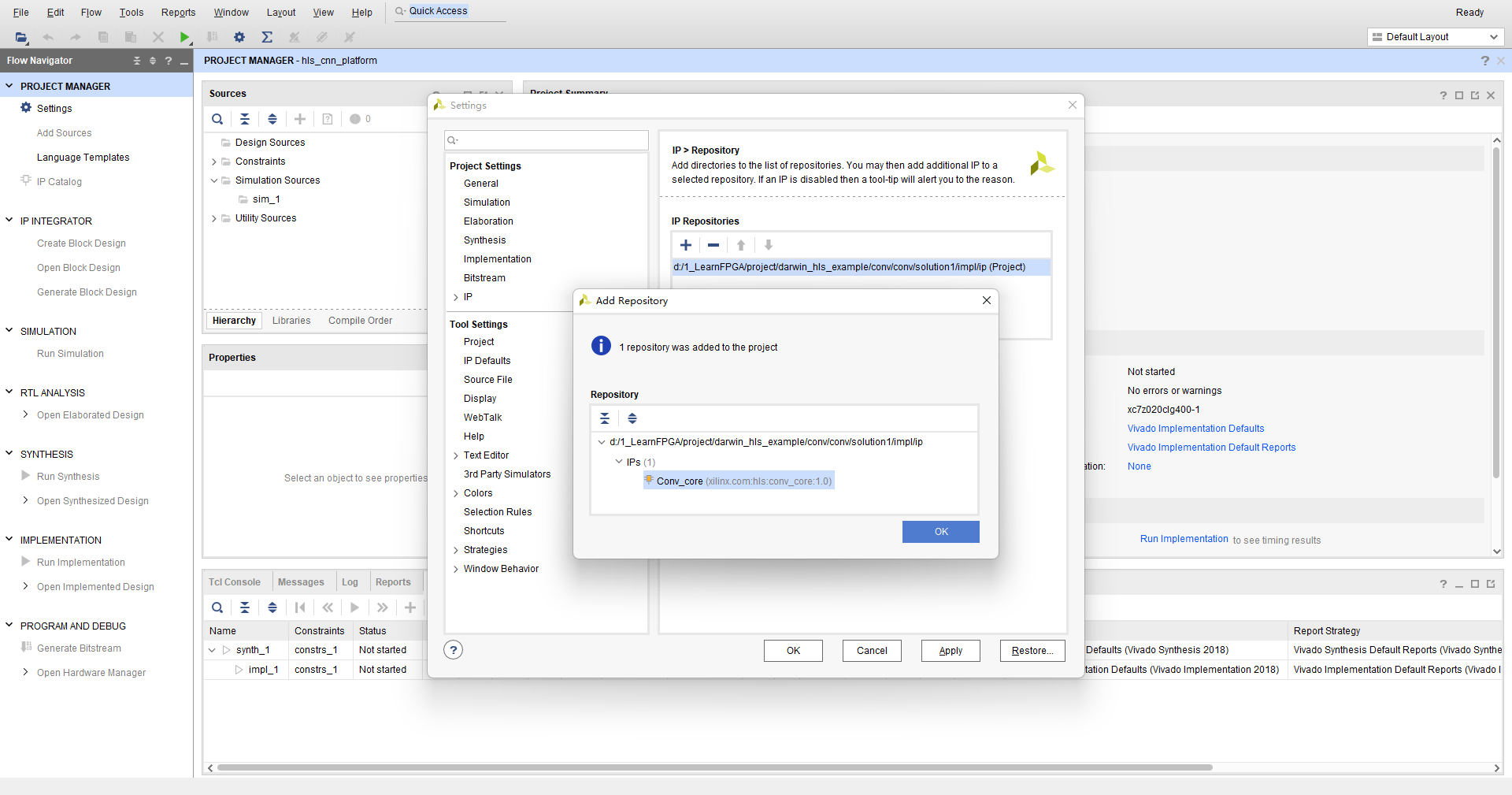Screen dimensions: 1512x795
Task: Click search icon in Design Runs toolbar
Action: pyautogui.click(x=217, y=607)
